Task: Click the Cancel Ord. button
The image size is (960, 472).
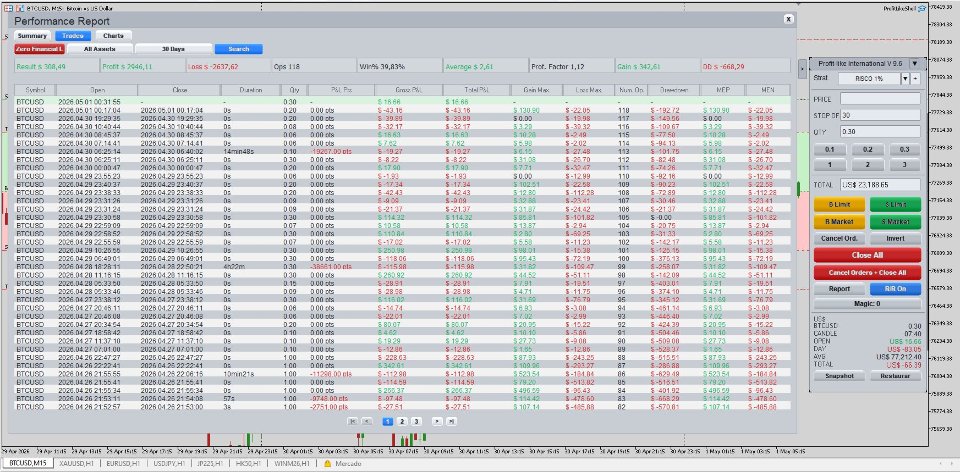Action: coord(839,239)
